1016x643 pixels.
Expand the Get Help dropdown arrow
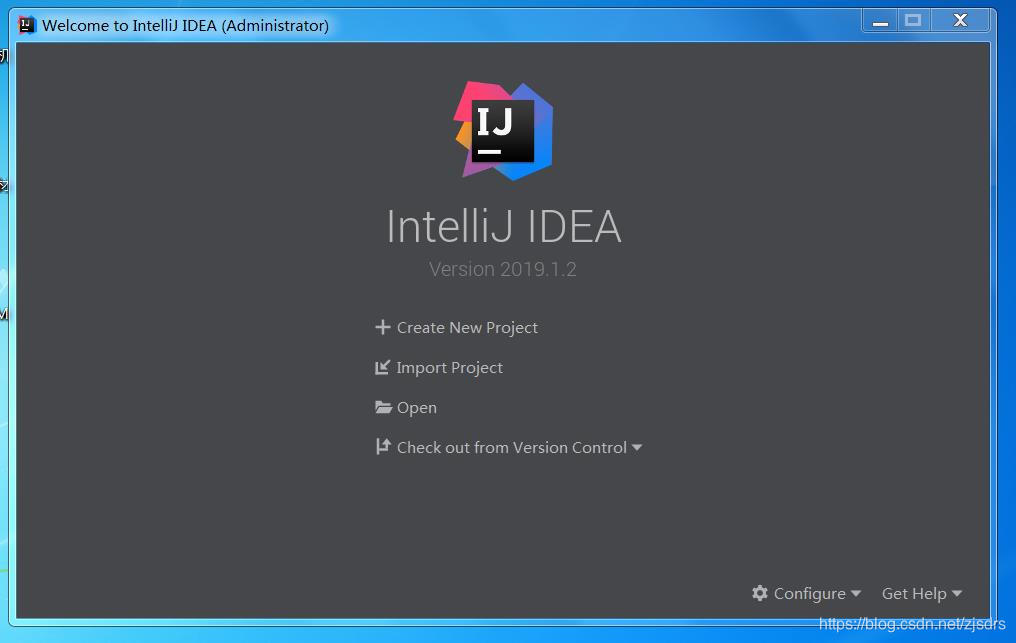[957, 594]
